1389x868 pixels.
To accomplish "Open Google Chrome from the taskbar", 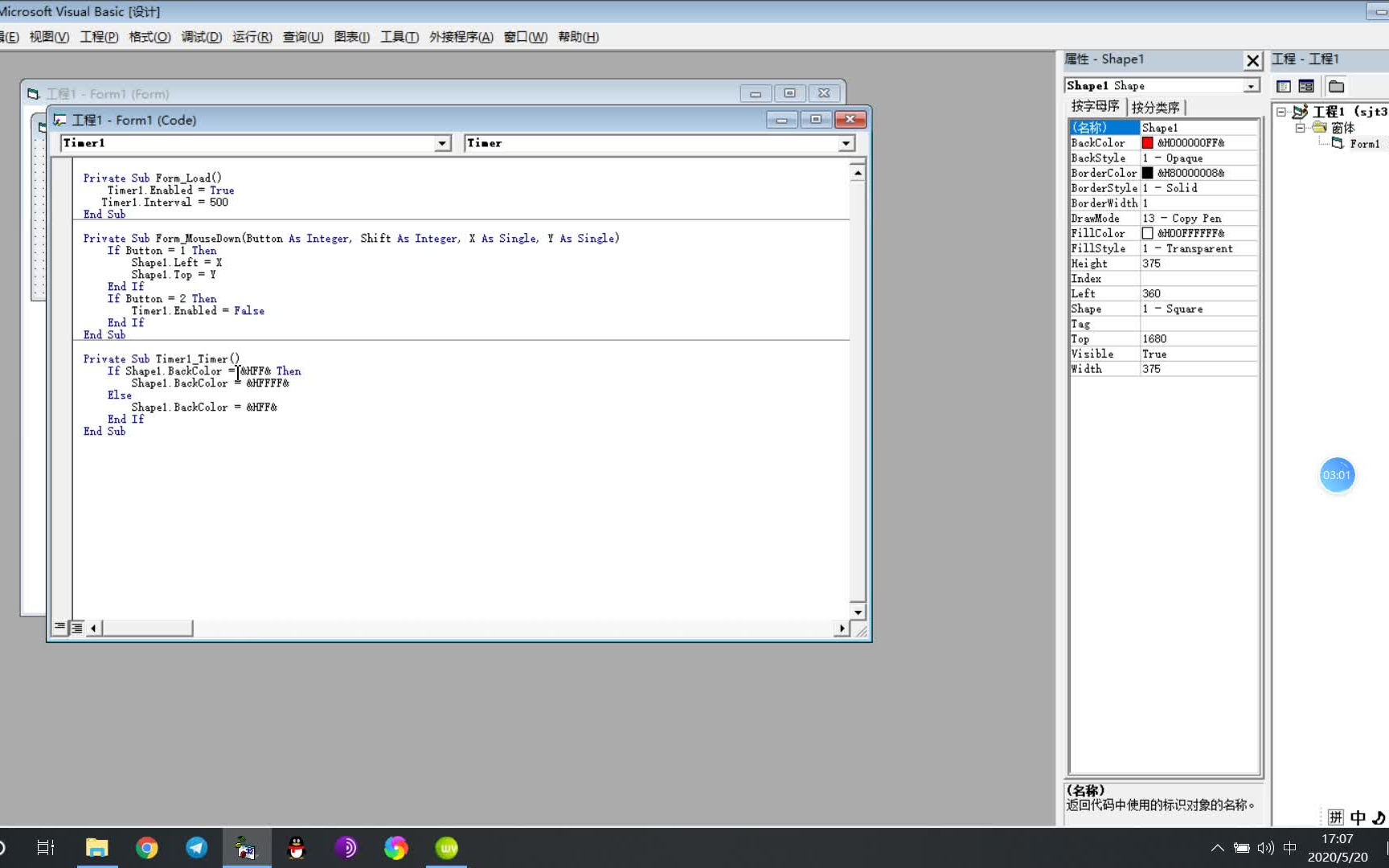I will (146, 847).
